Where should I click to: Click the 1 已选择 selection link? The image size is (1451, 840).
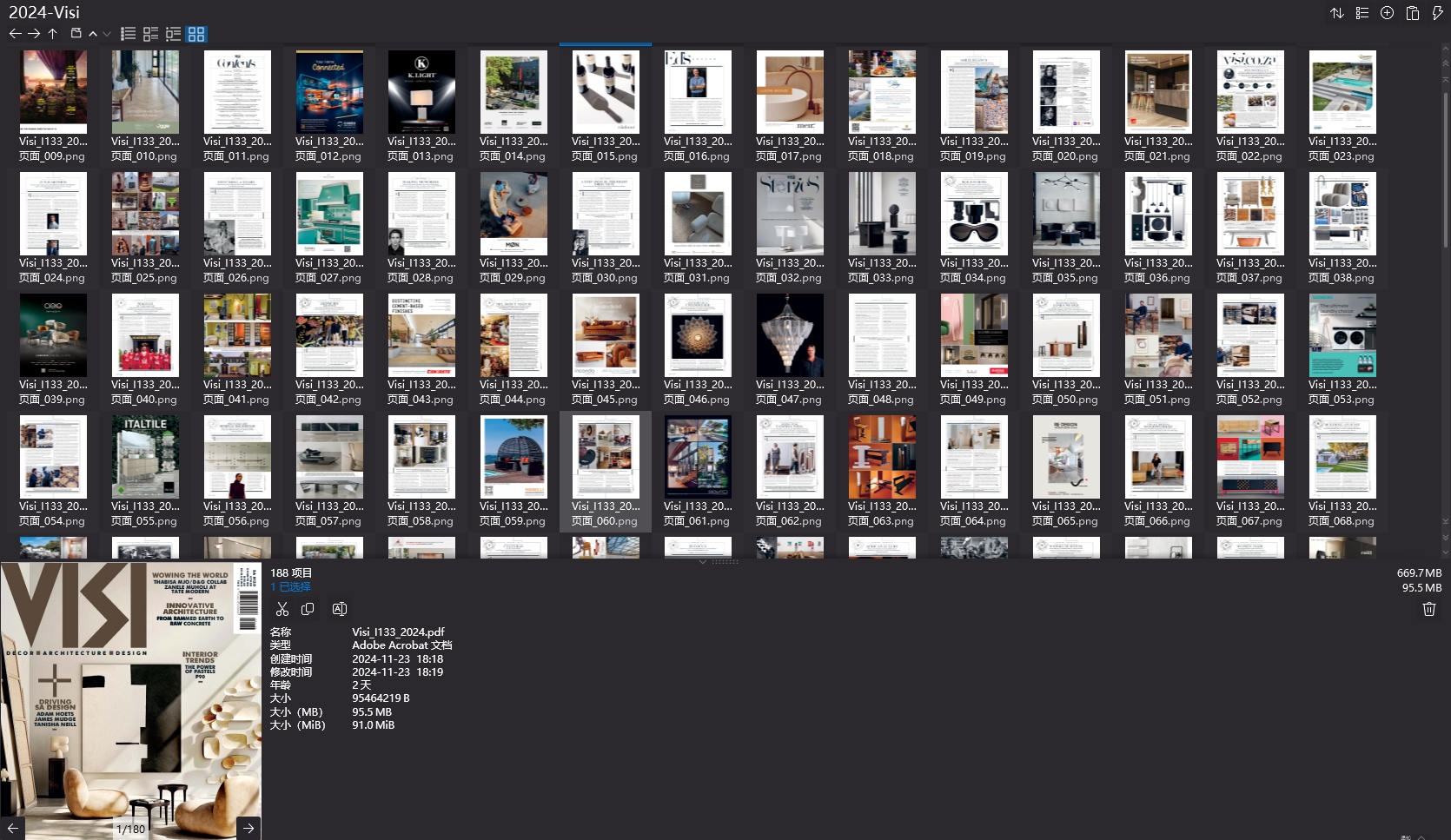click(x=292, y=586)
